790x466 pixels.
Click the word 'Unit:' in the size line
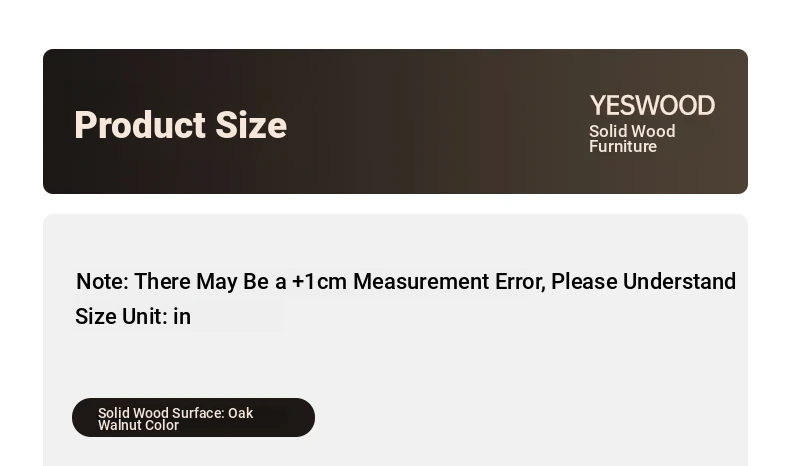pos(145,316)
